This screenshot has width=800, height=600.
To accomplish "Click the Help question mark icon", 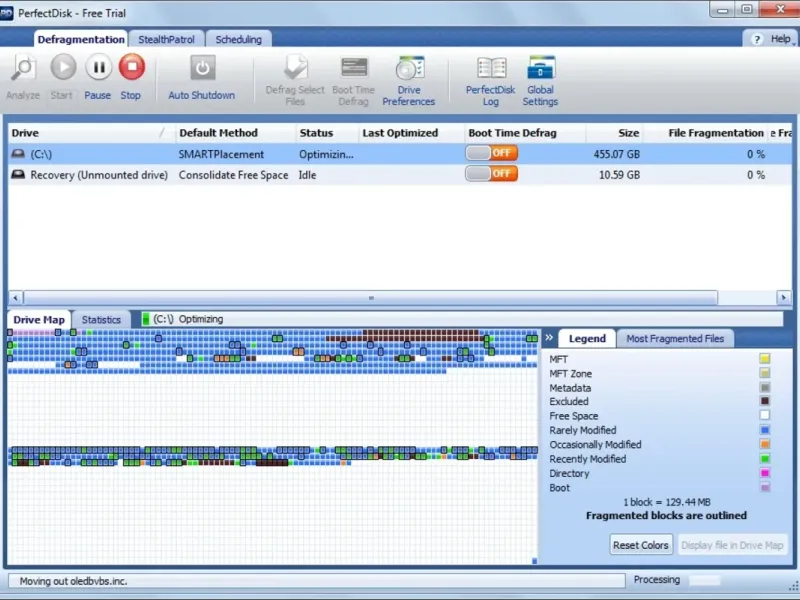I will click(x=757, y=39).
